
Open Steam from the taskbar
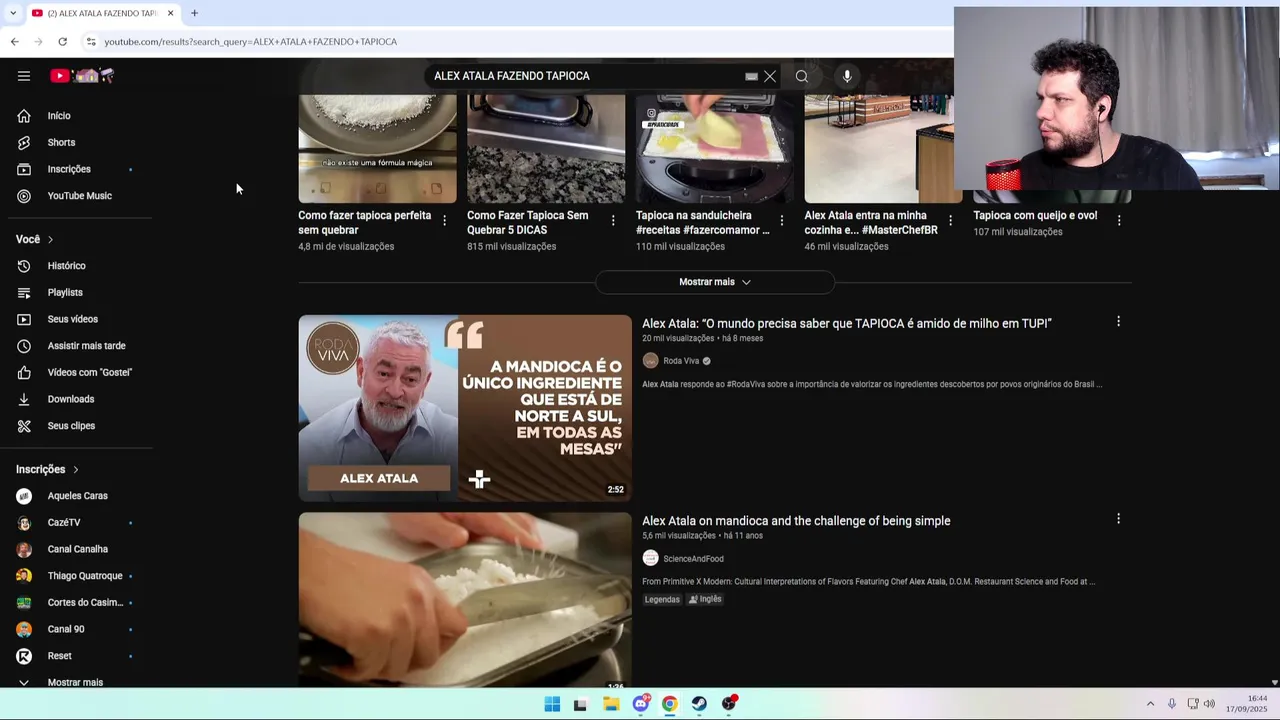[x=699, y=704]
